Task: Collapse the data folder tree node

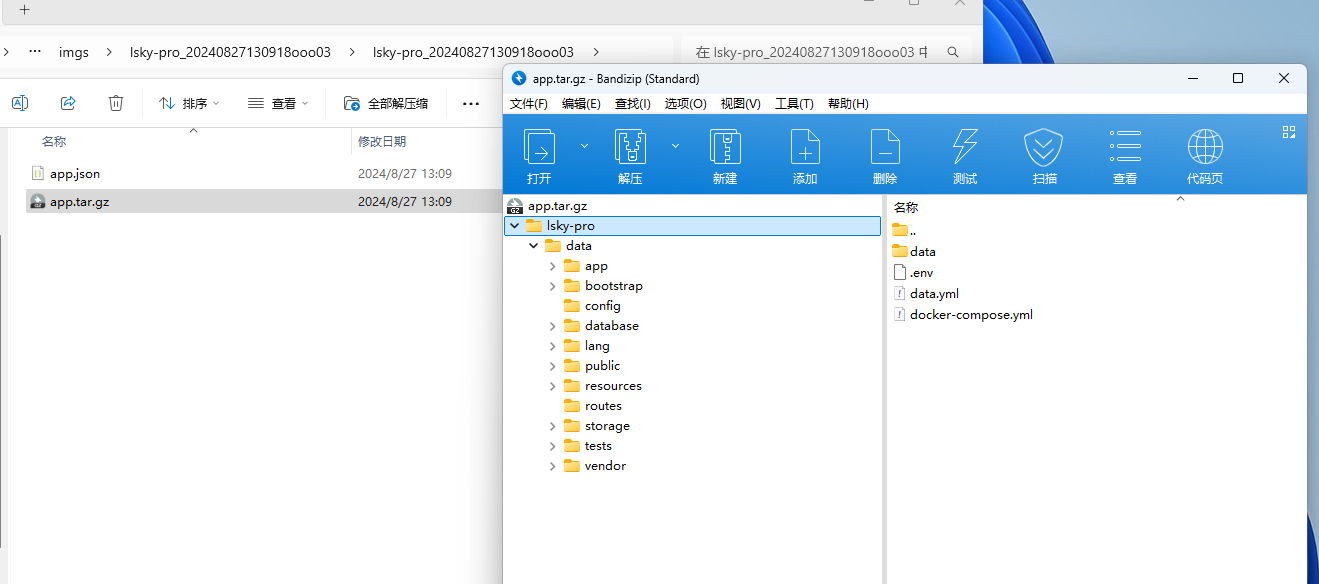Action: (x=534, y=246)
